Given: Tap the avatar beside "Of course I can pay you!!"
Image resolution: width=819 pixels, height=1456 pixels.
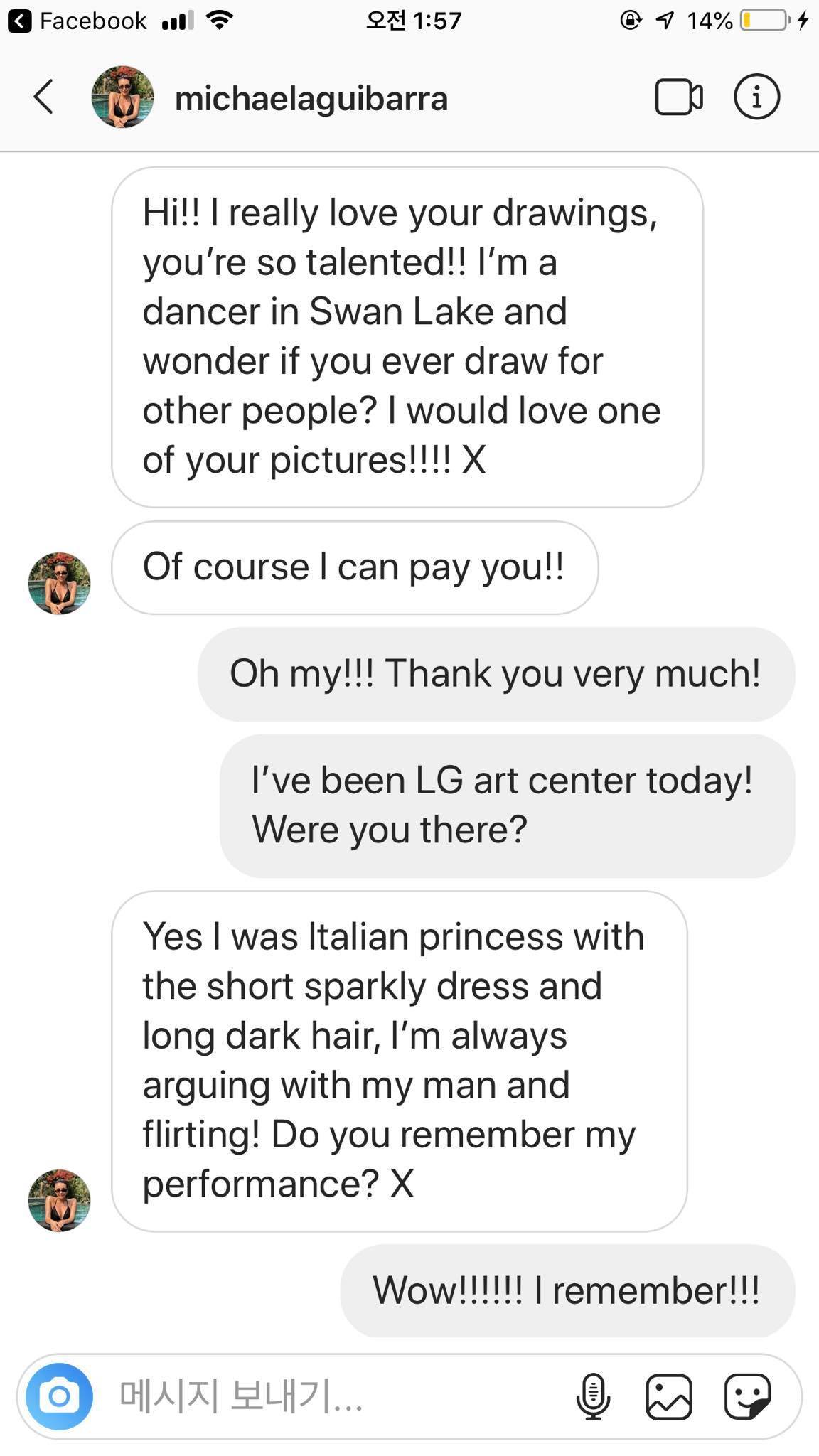Looking at the screenshot, I should pos(59,583).
